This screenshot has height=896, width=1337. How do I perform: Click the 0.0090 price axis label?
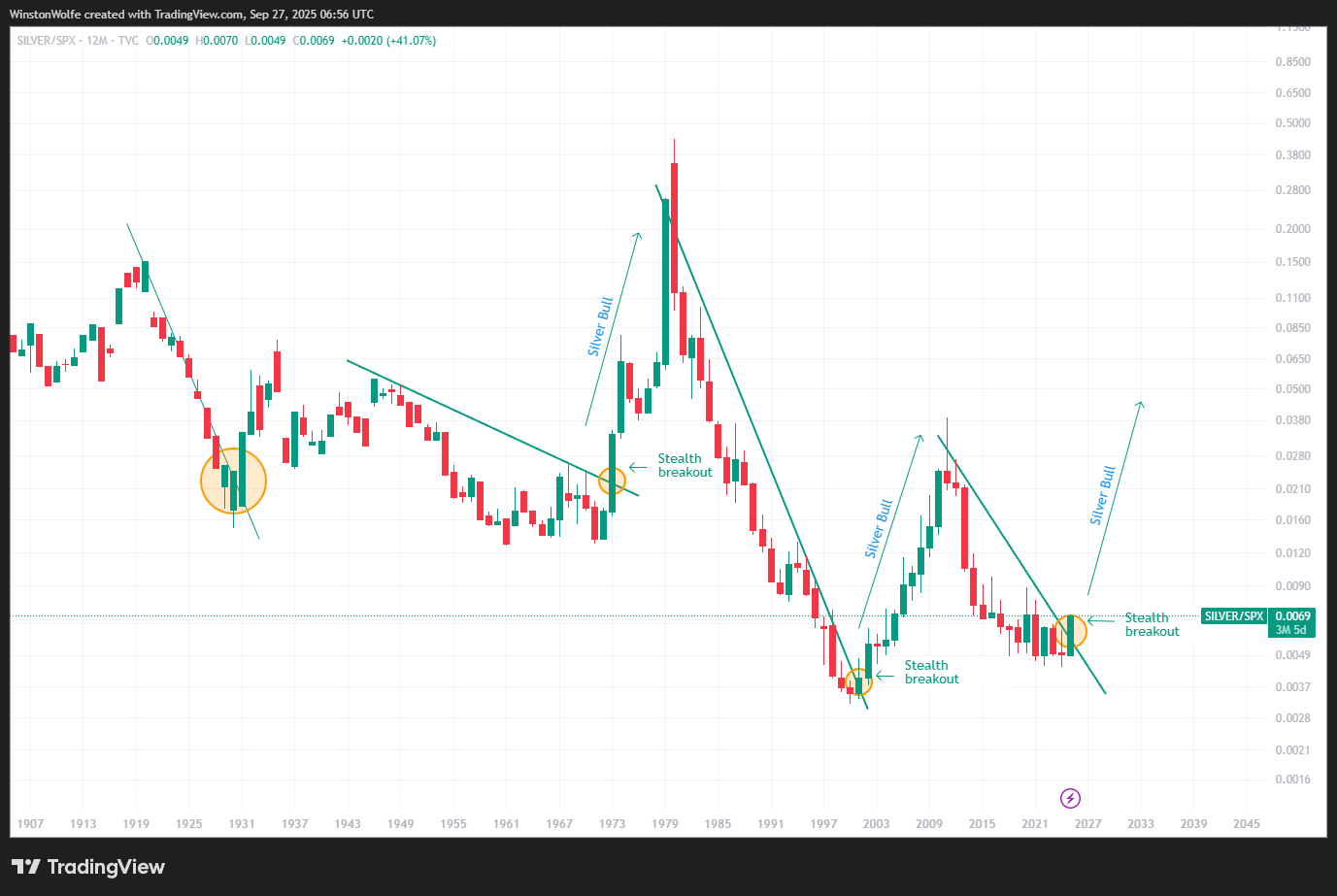[x=1292, y=586]
